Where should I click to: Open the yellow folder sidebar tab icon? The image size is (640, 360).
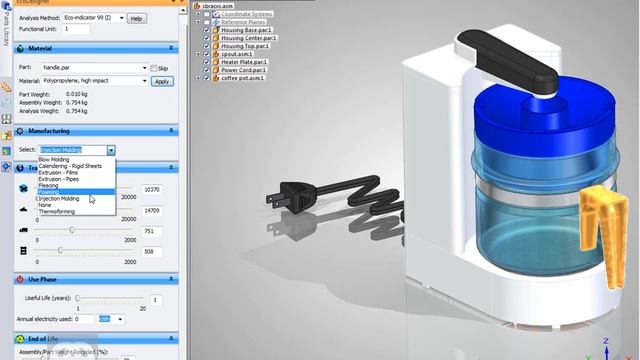[6, 135]
